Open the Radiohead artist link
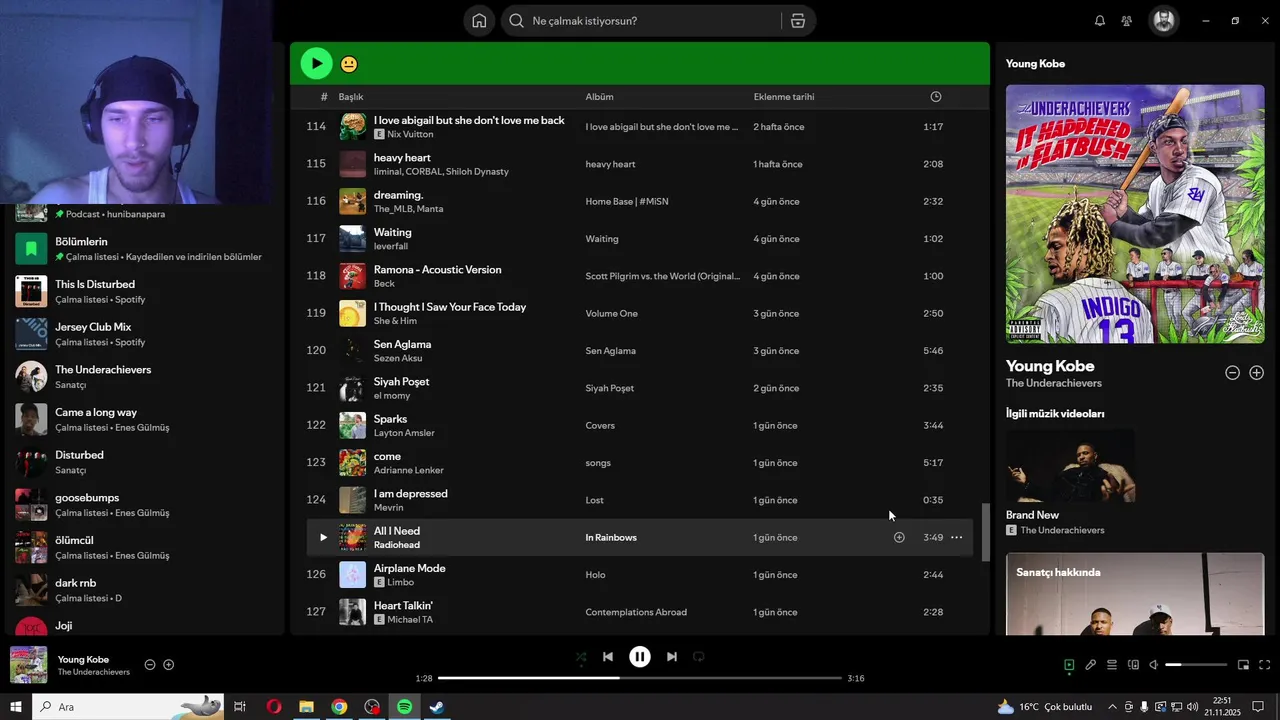 [397, 545]
